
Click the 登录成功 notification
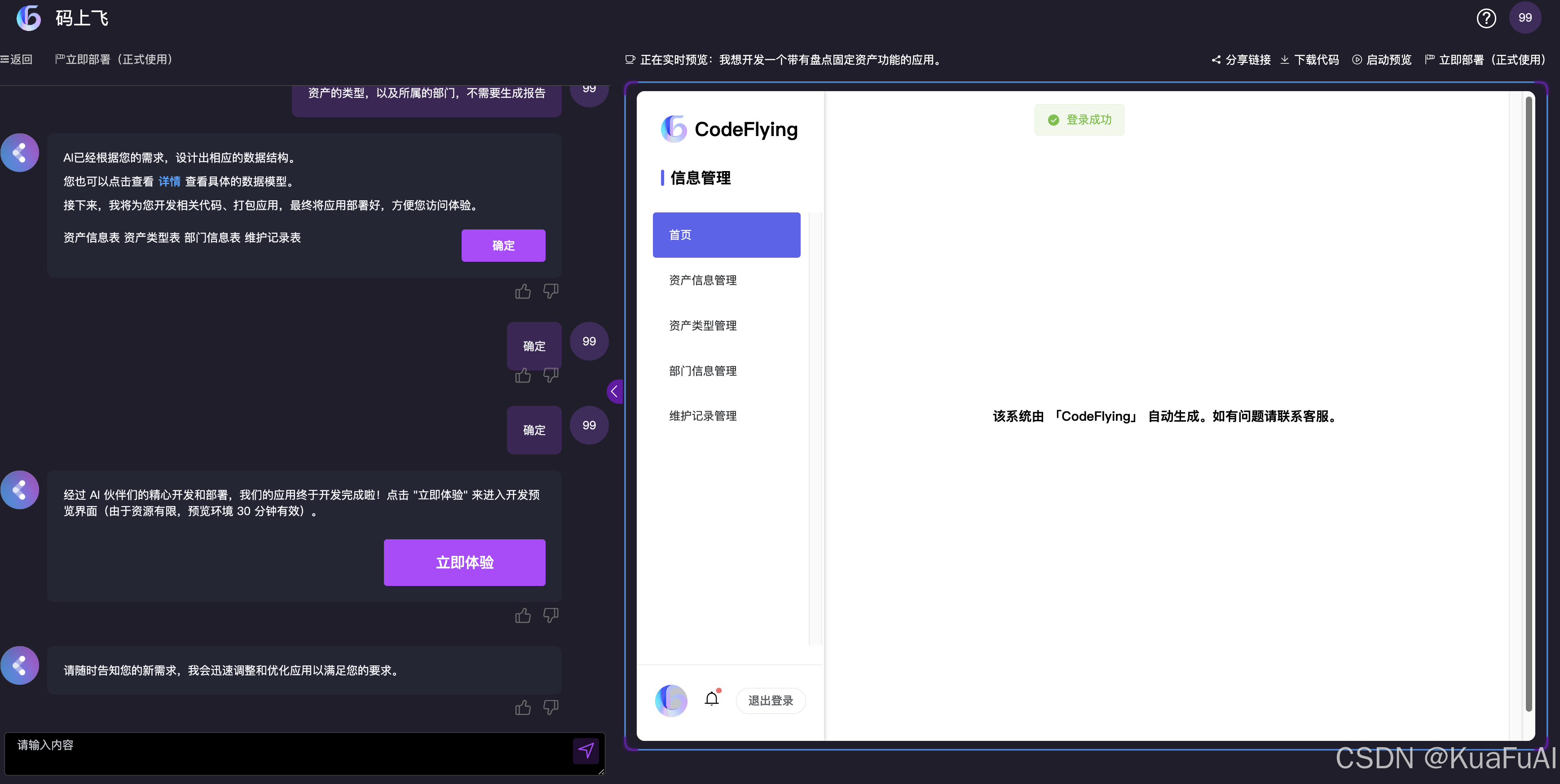[x=1079, y=120]
